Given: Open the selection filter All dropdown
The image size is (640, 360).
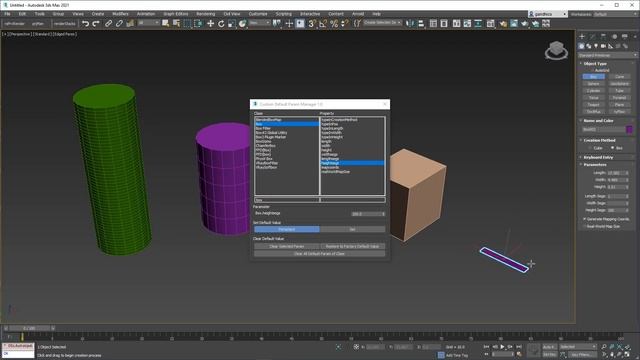Looking at the screenshot, I should [148, 23].
